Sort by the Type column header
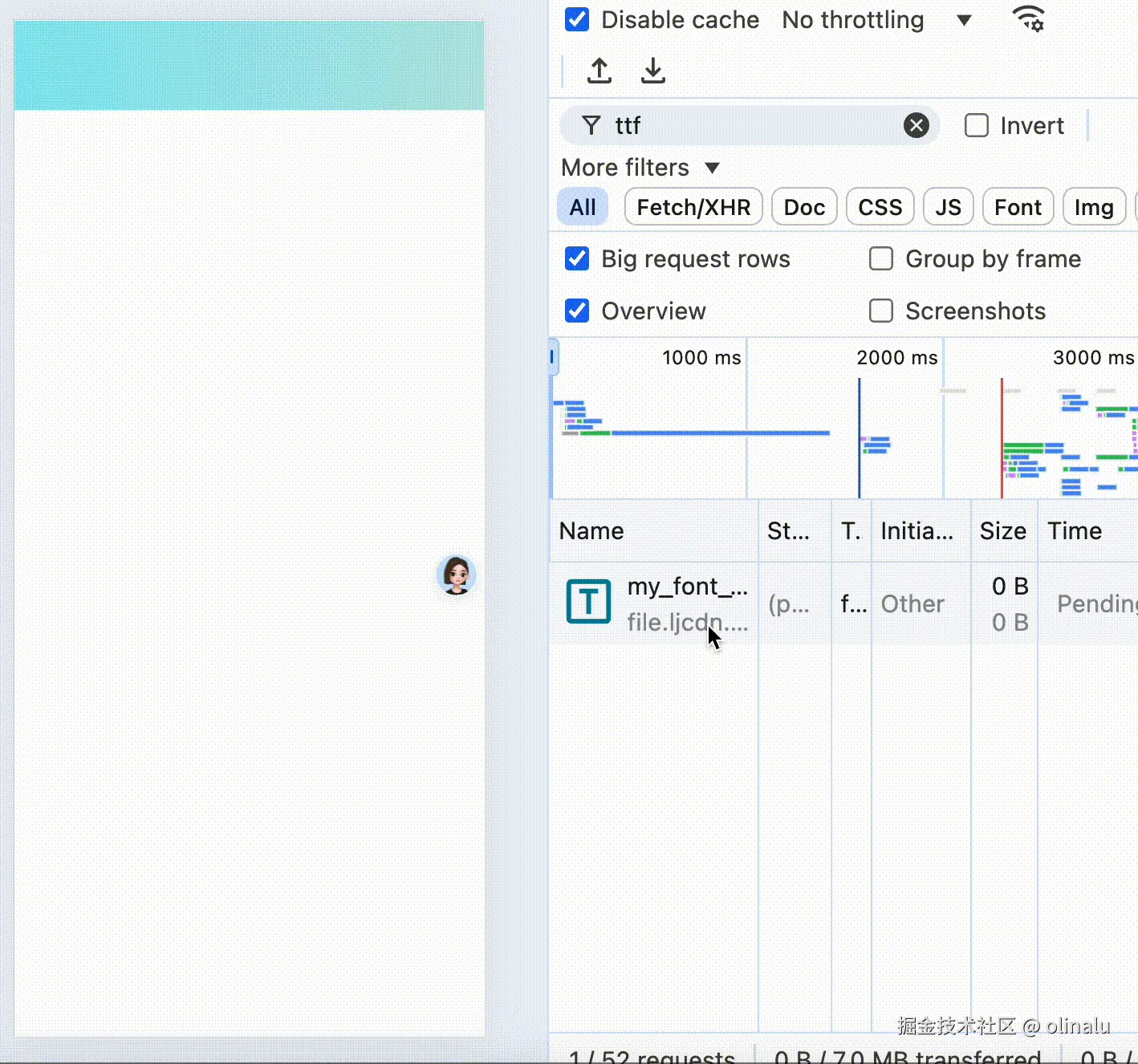This screenshot has width=1138, height=1064. [x=851, y=531]
